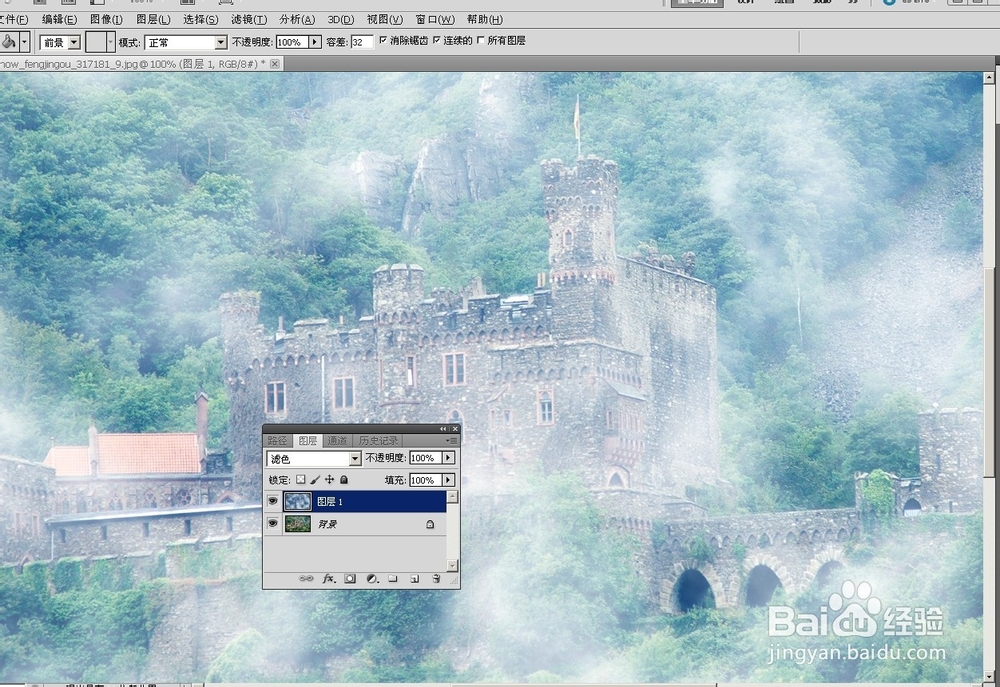Click document vertical scrollbar up arrow
This screenshot has width=1000, height=687.
pyautogui.click(x=989, y=78)
